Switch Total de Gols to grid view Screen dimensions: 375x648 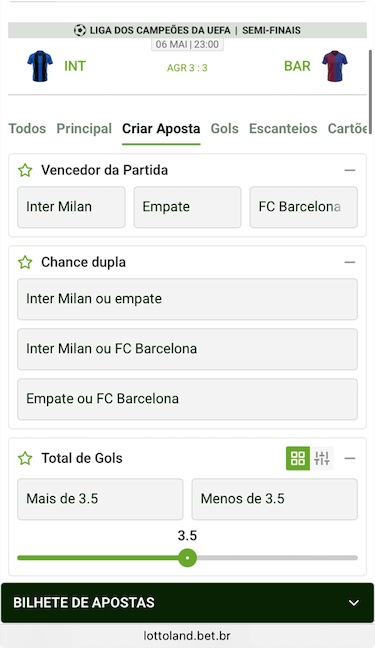pos(298,458)
